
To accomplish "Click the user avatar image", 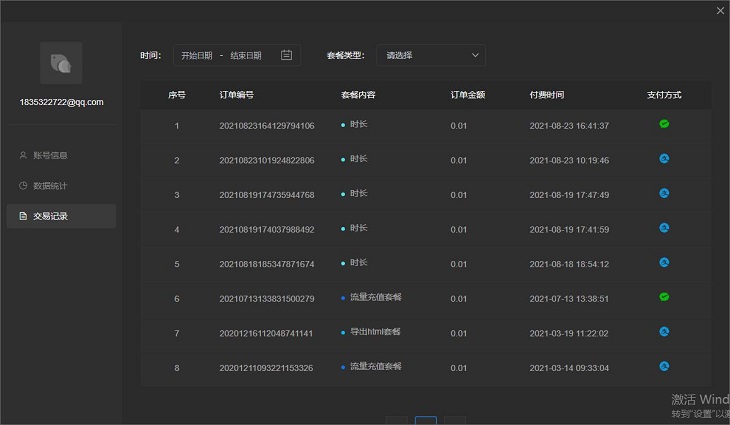I will point(61,63).
